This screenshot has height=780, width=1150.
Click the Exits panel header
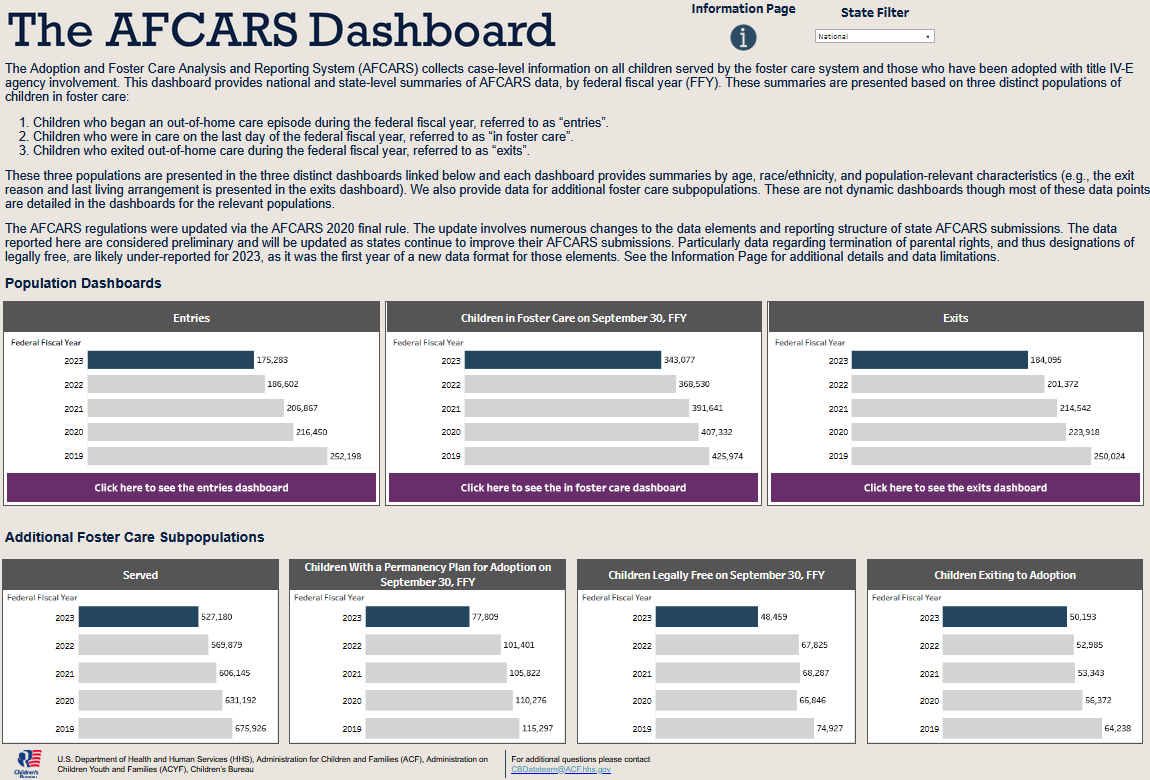955,318
